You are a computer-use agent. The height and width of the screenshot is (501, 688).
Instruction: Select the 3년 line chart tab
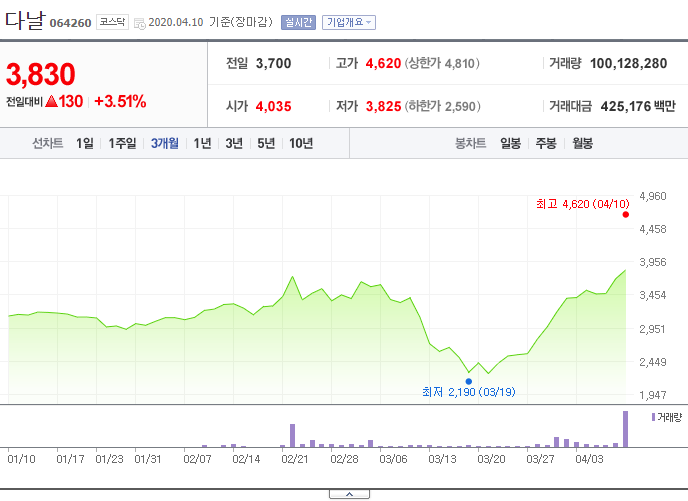pyautogui.click(x=234, y=143)
